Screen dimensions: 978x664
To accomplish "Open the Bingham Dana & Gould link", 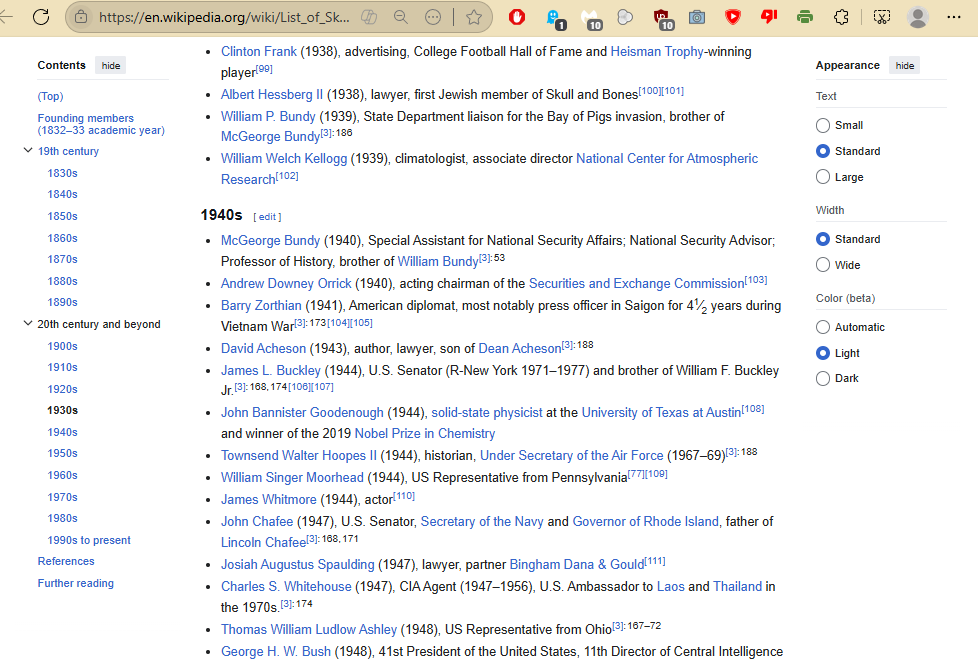I will point(577,564).
